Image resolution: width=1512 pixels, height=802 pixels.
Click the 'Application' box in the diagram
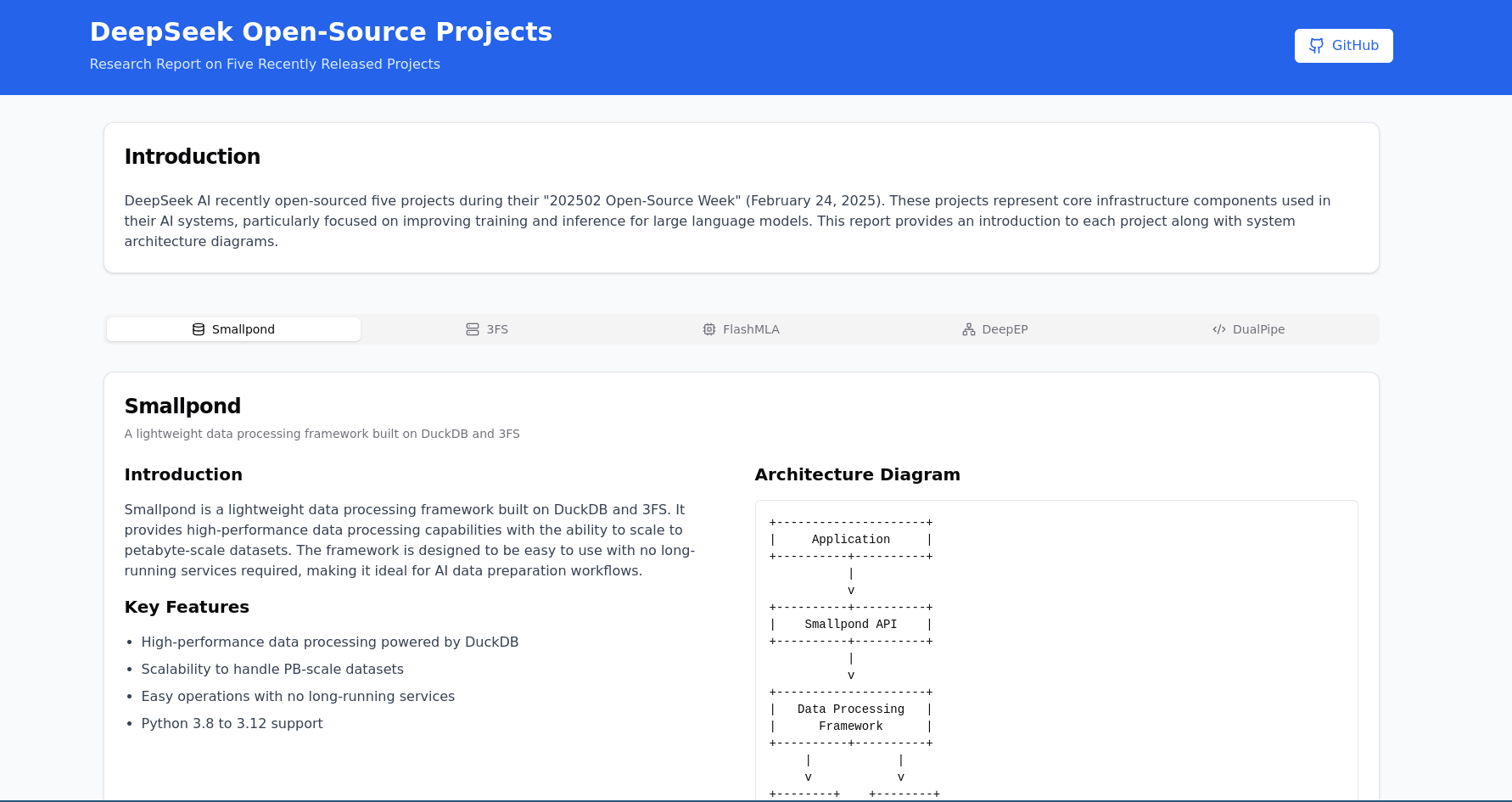(x=851, y=540)
